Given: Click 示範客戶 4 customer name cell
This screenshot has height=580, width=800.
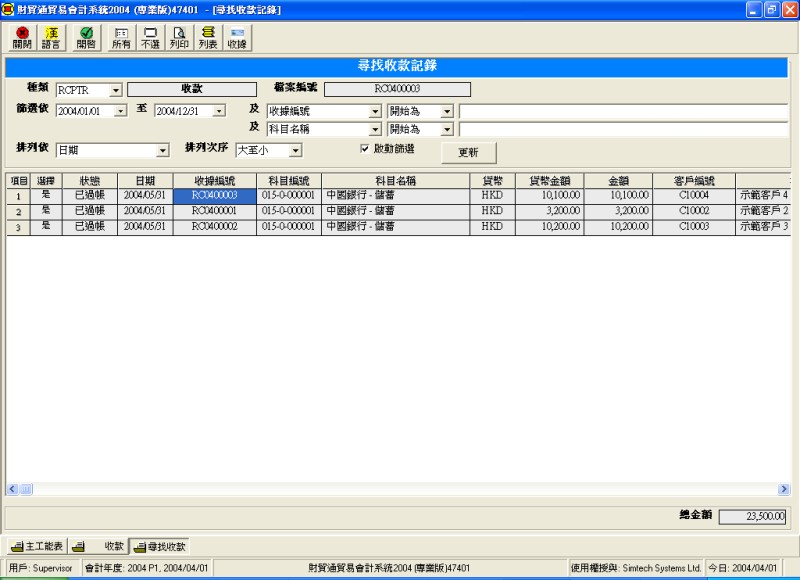Looking at the screenshot, I should point(764,195).
